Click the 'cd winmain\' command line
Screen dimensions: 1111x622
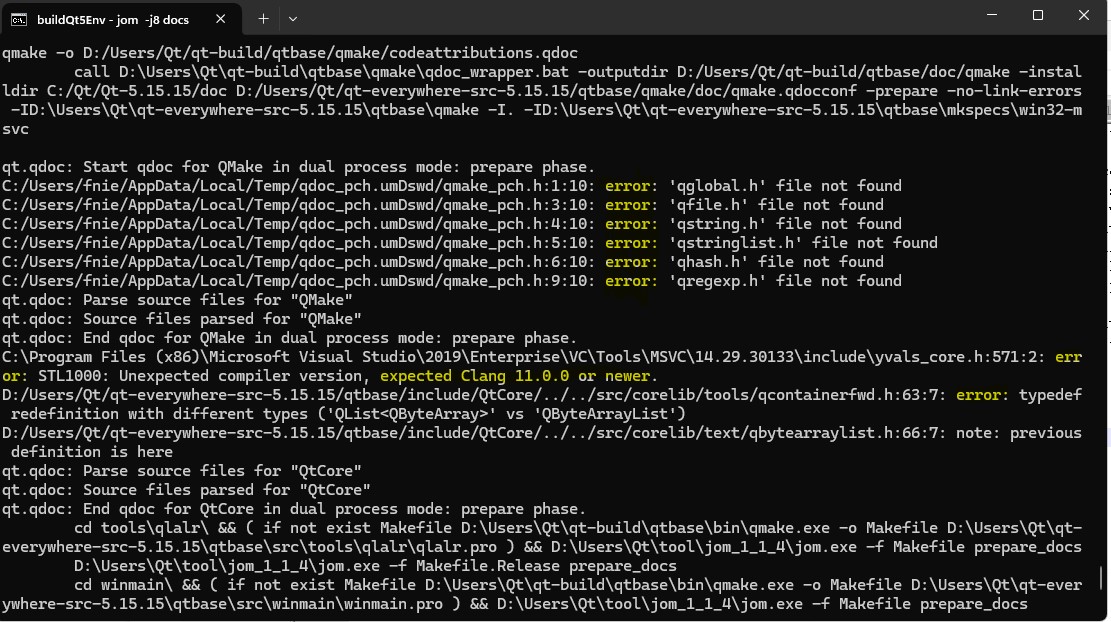tap(542, 595)
